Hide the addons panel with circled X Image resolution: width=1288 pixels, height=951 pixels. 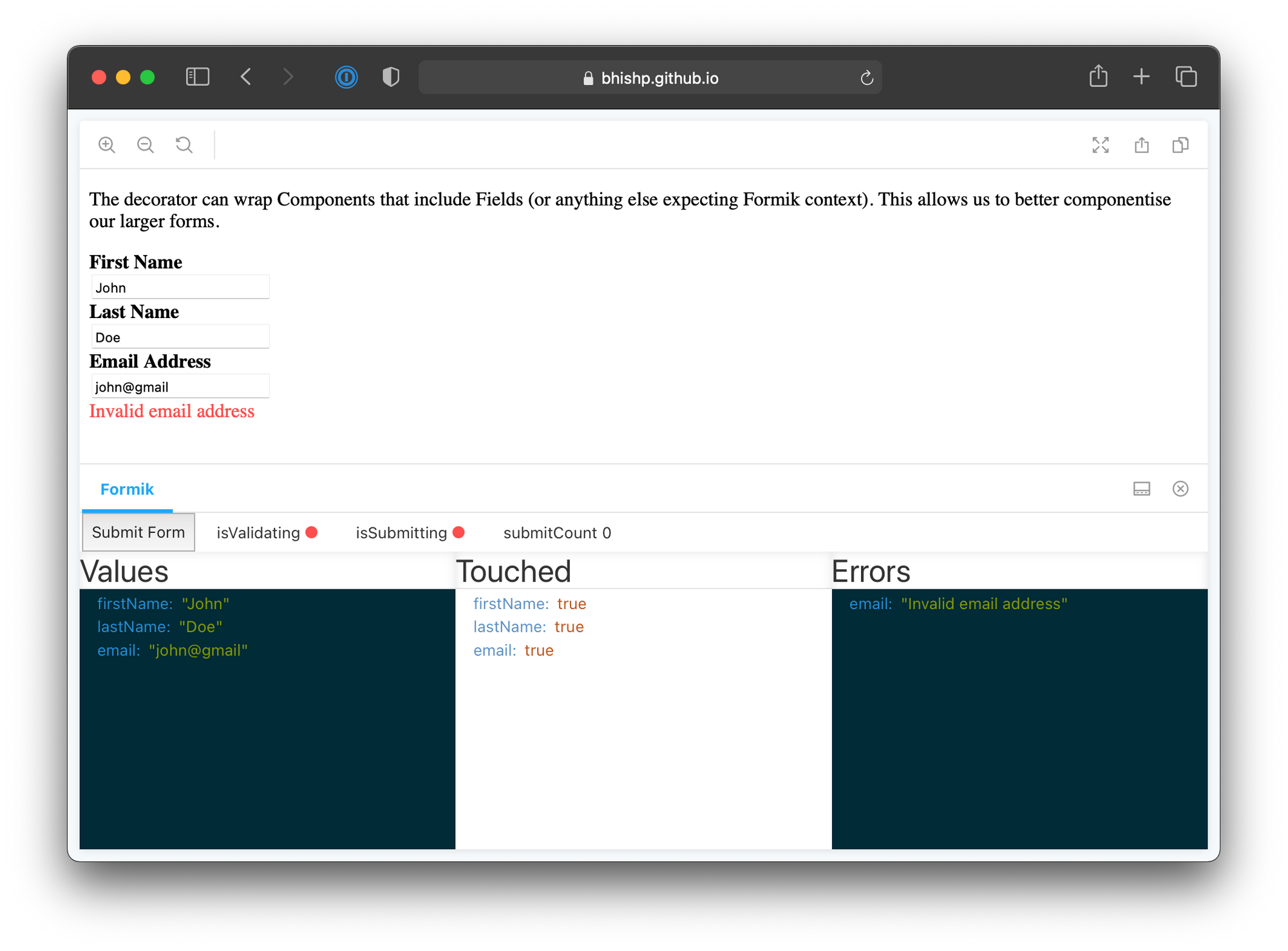1180,489
